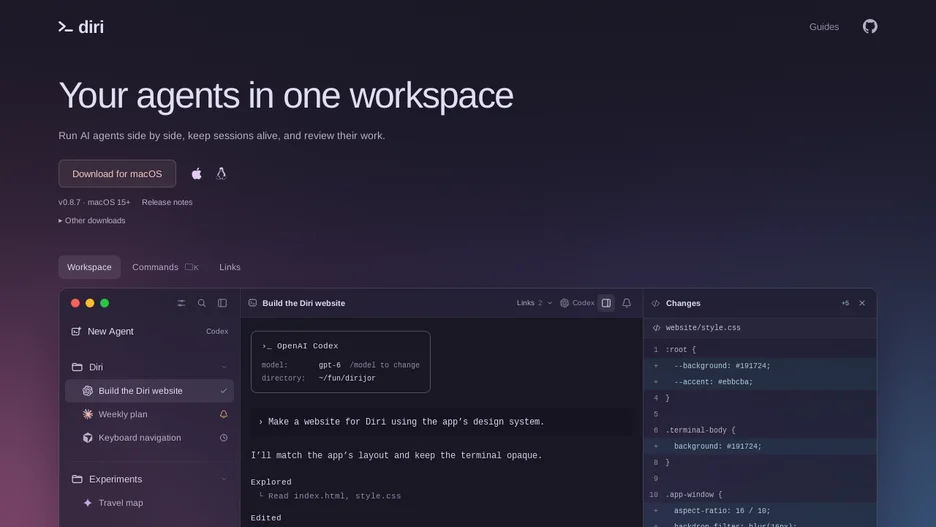Click New Agent in the sidebar
Screen dimensions: 936x527
pyautogui.click(x=110, y=331)
